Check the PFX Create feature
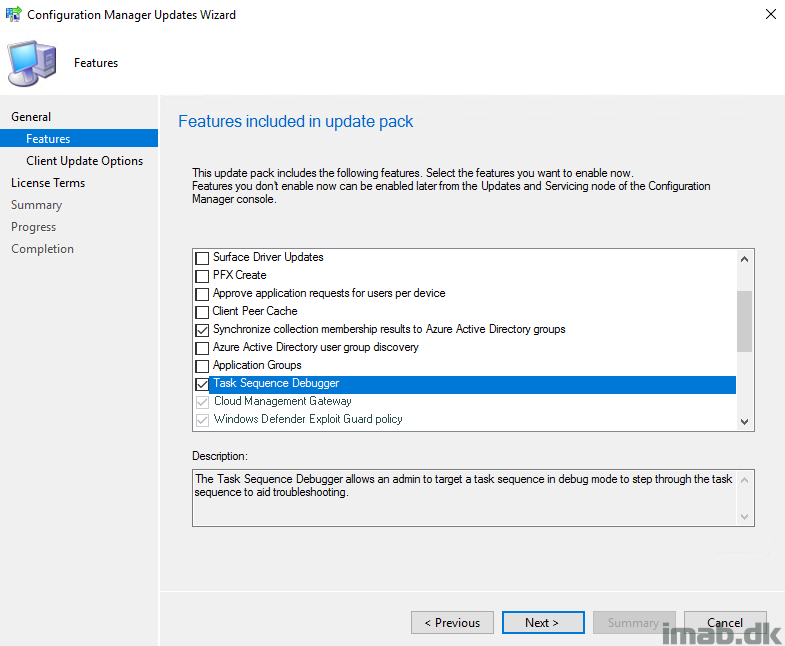This screenshot has width=785, height=646. (202, 276)
